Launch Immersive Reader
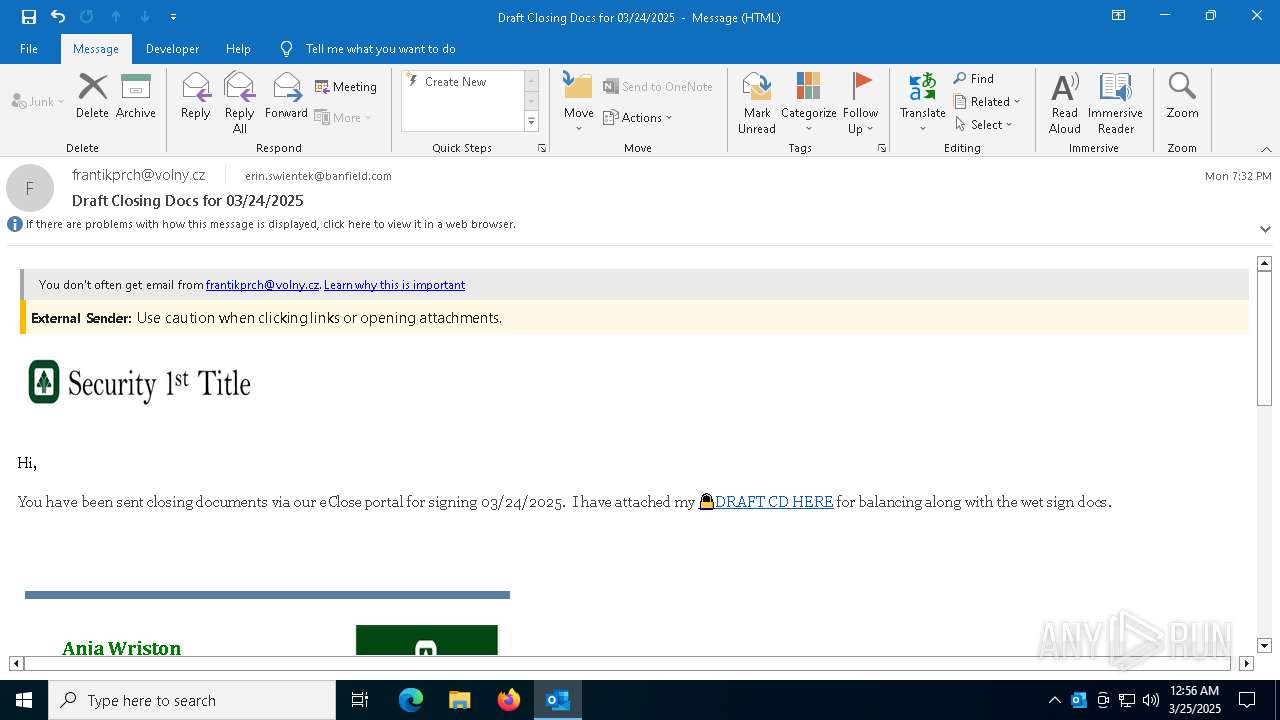 1115,103
